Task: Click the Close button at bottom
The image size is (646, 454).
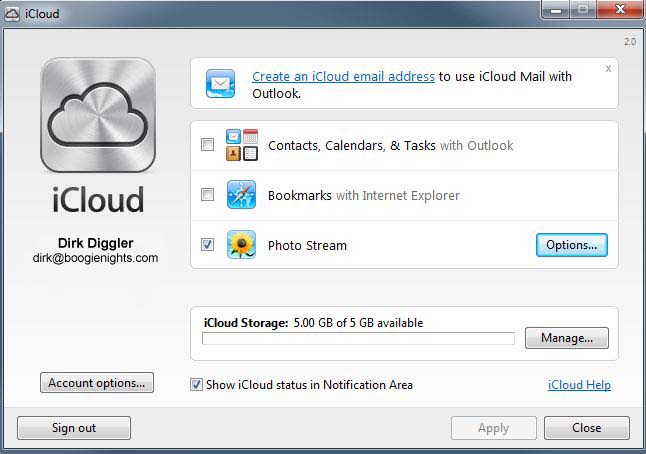Action: 587,428
